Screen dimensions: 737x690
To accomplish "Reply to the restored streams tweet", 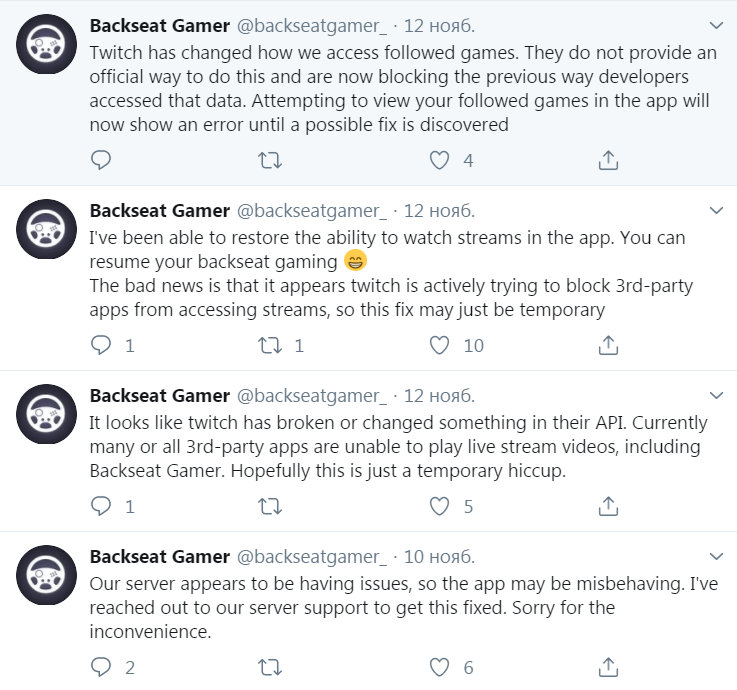I will (101, 345).
